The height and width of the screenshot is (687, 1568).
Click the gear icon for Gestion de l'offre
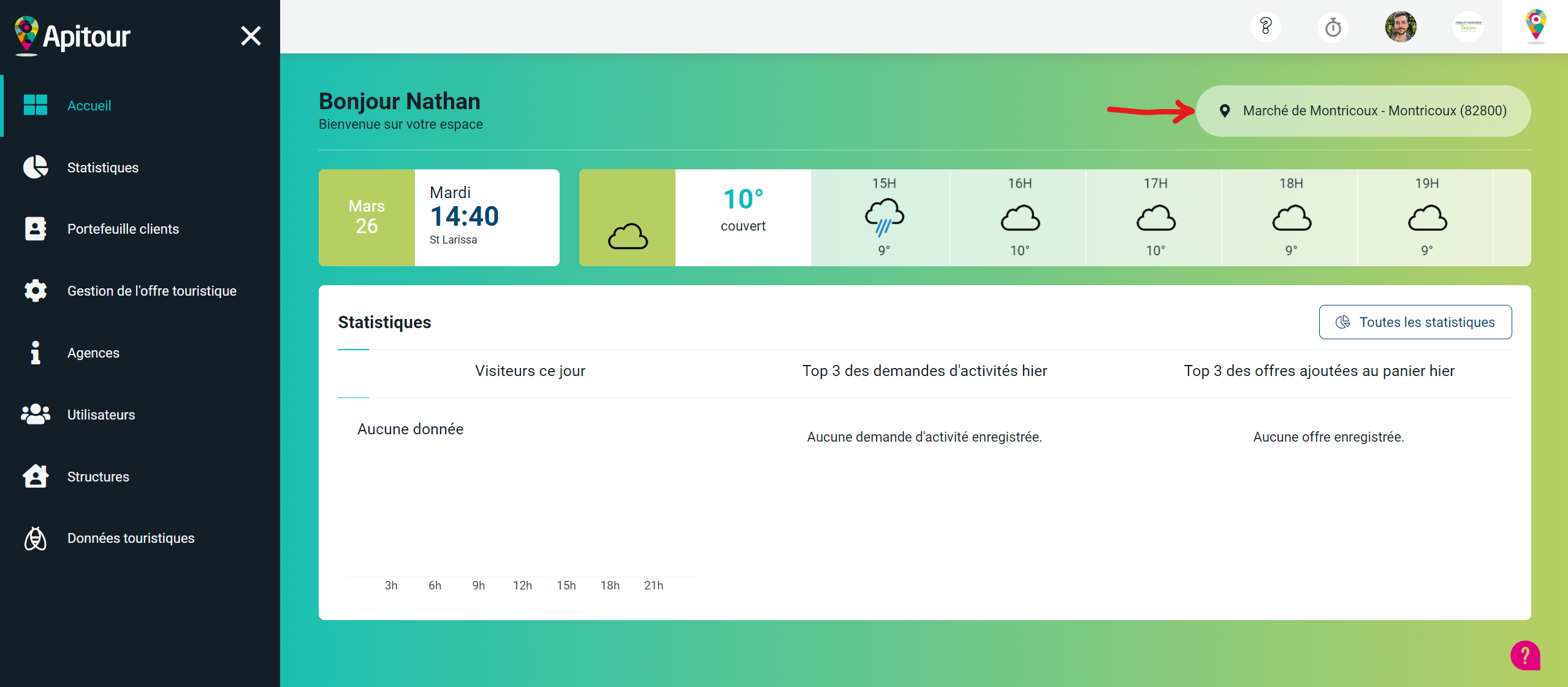(x=36, y=291)
